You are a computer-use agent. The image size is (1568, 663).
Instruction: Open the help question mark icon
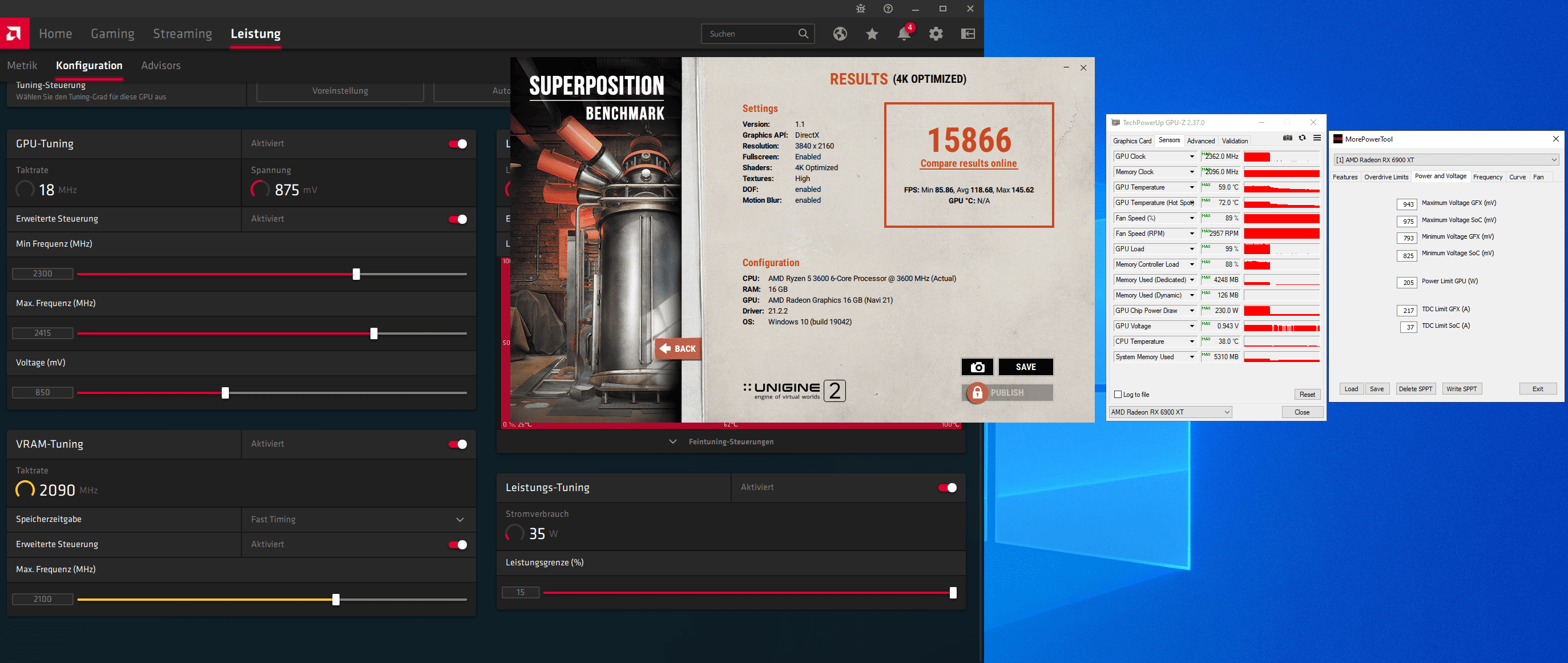(x=888, y=9)
